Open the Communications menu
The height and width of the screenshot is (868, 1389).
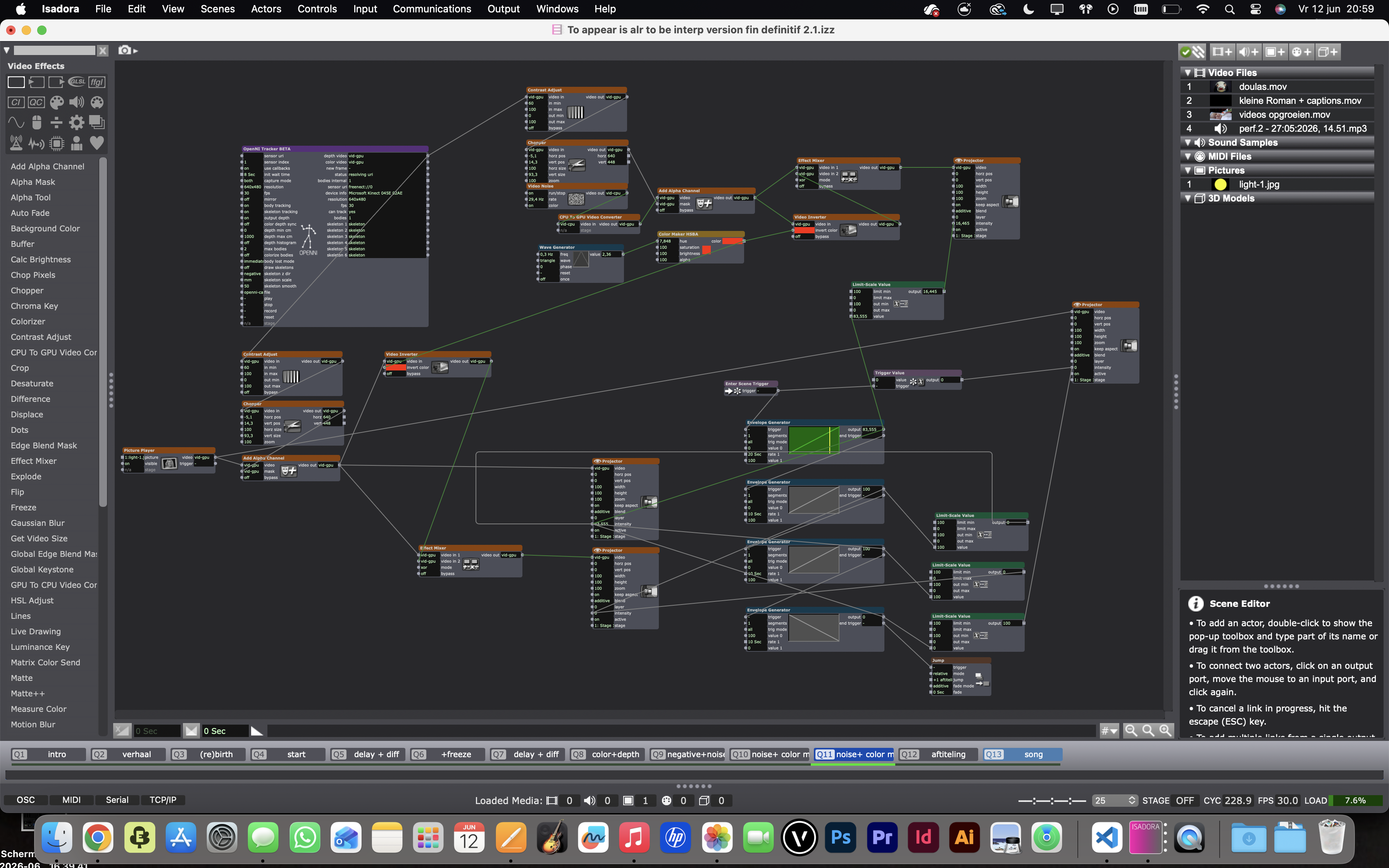tap(432, 9)
